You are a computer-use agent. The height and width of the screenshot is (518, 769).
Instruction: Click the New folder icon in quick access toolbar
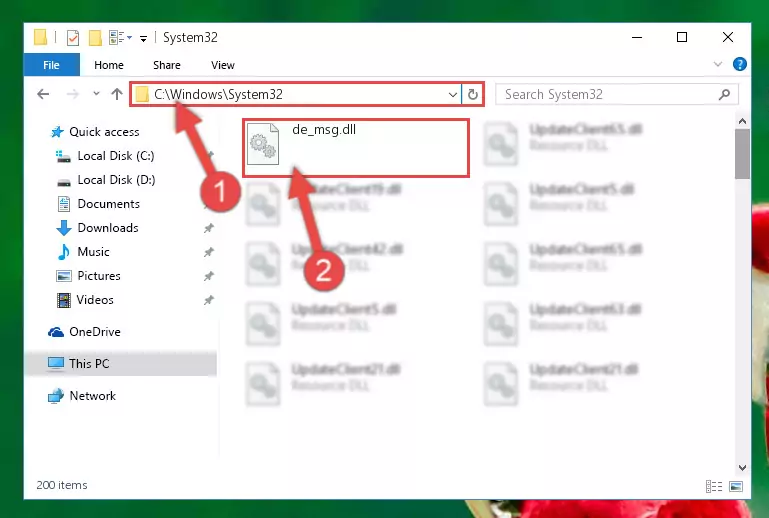95,38
